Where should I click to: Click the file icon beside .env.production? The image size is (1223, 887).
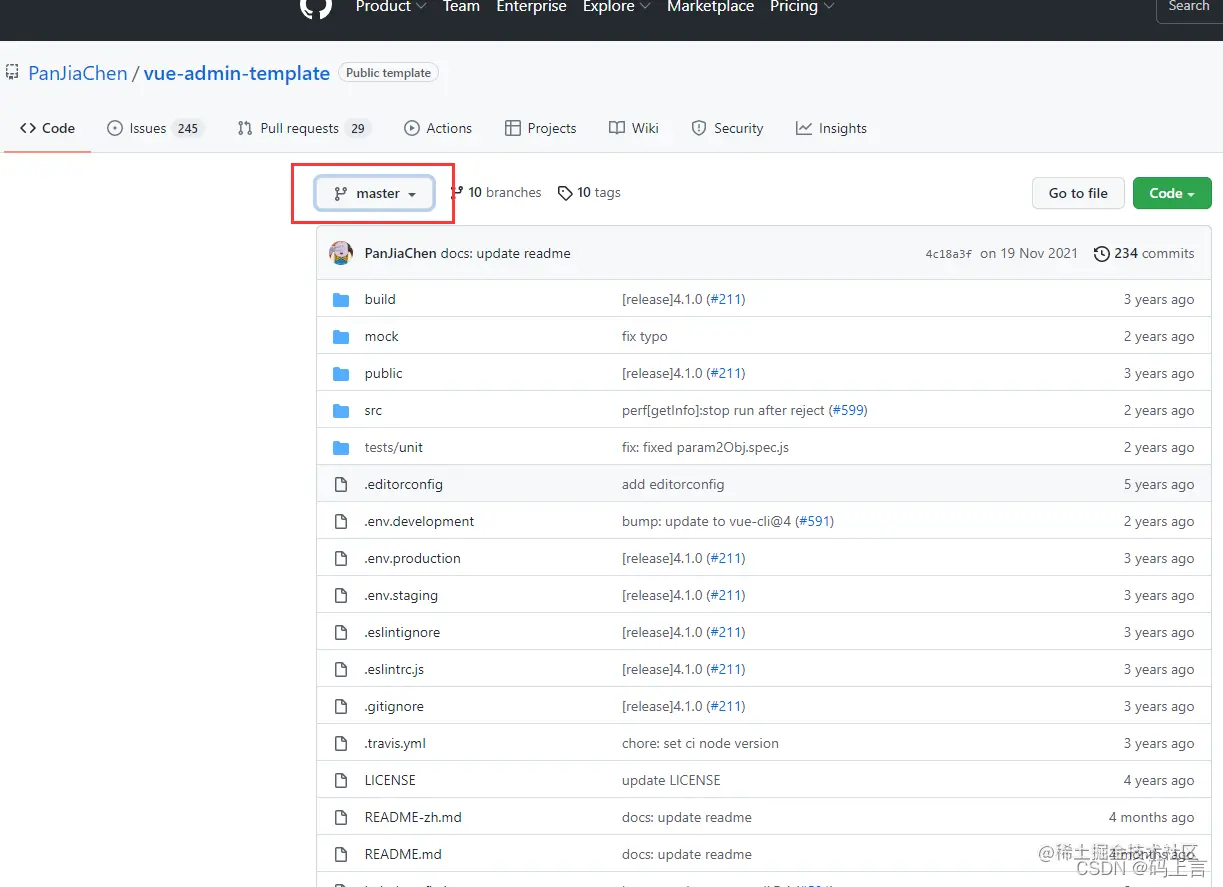point(341,558)
